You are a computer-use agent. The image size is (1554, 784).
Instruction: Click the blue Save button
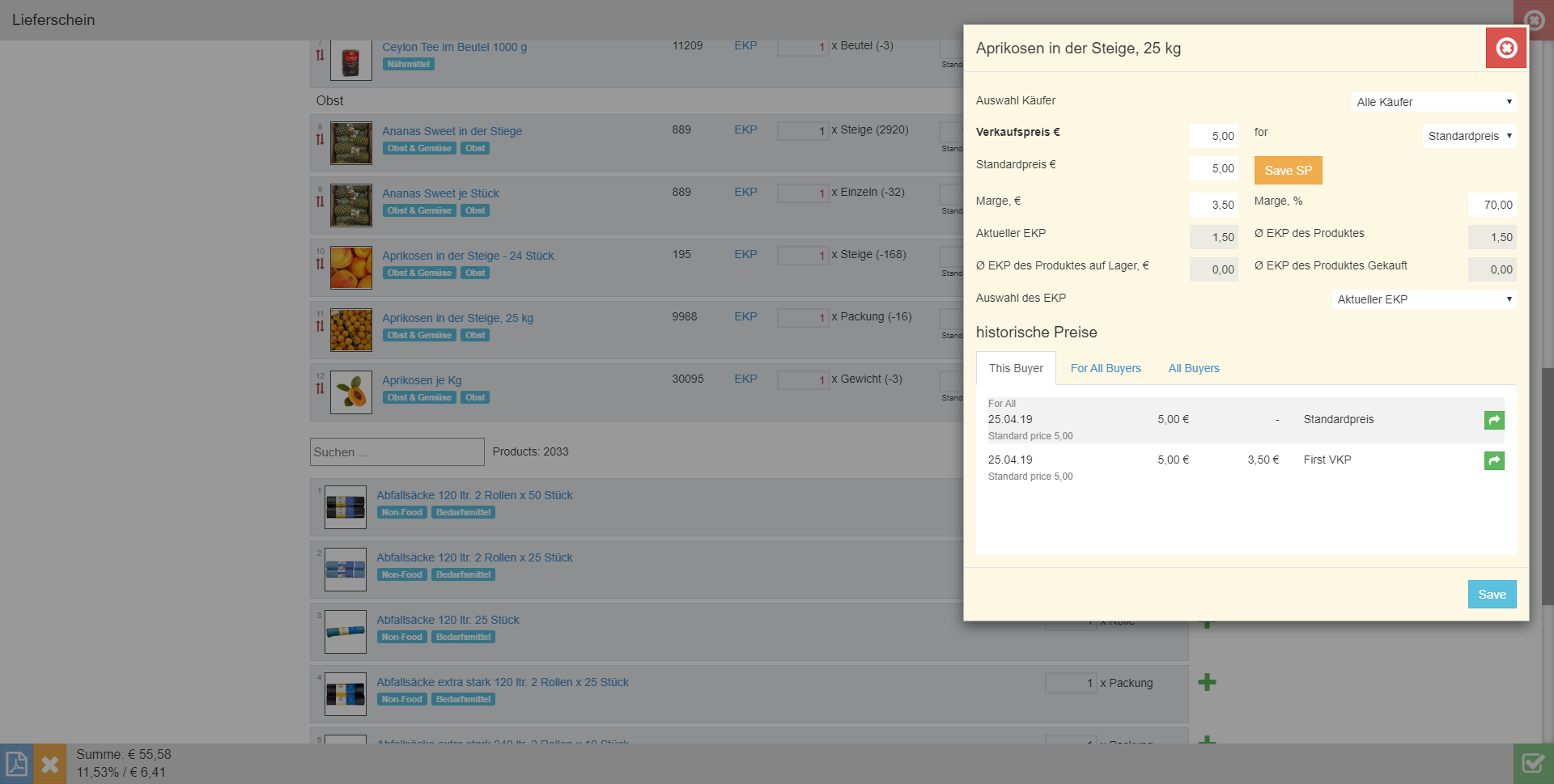point(1492,595)
